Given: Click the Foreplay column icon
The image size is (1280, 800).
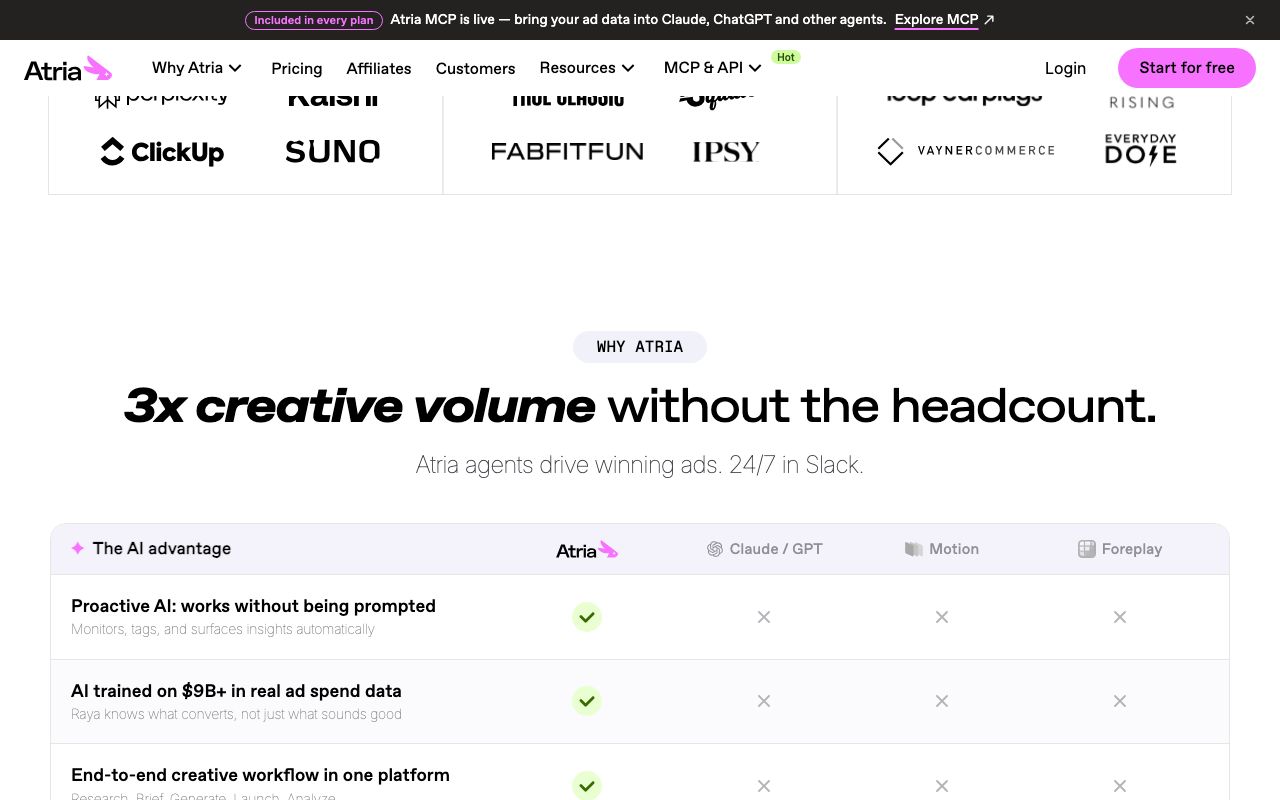Looking at the screenshot, I should [1087, 549].
